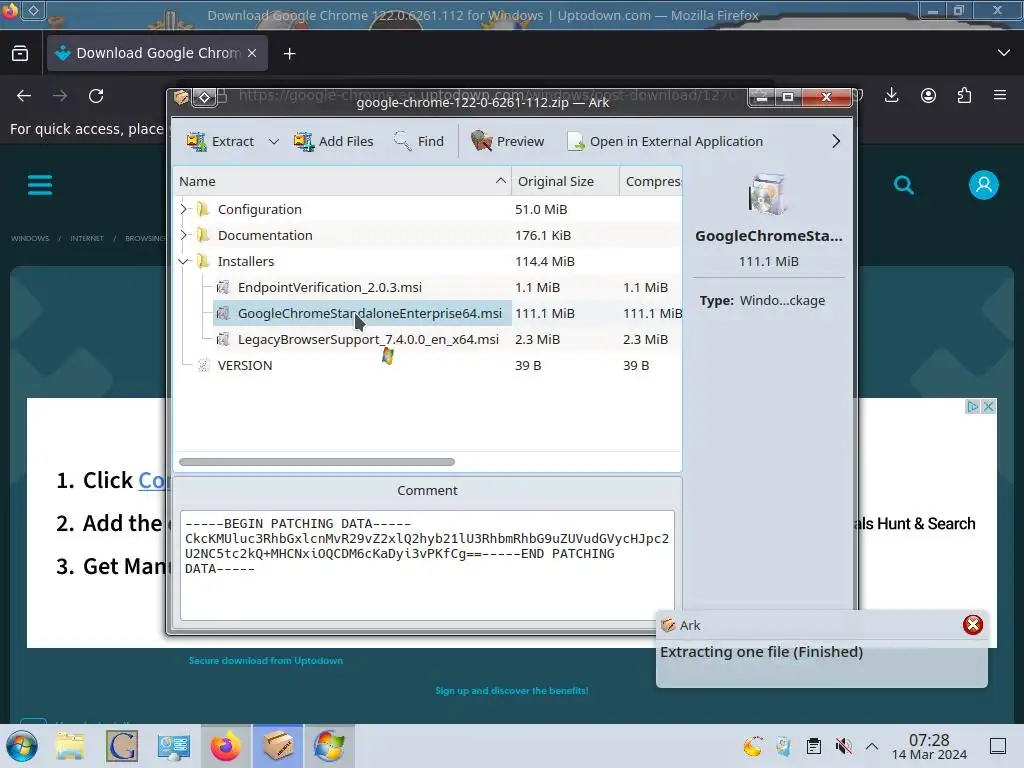1024x768 pixels.
Task: Open the G application in taskbar
Action: [x=121, y=746]
